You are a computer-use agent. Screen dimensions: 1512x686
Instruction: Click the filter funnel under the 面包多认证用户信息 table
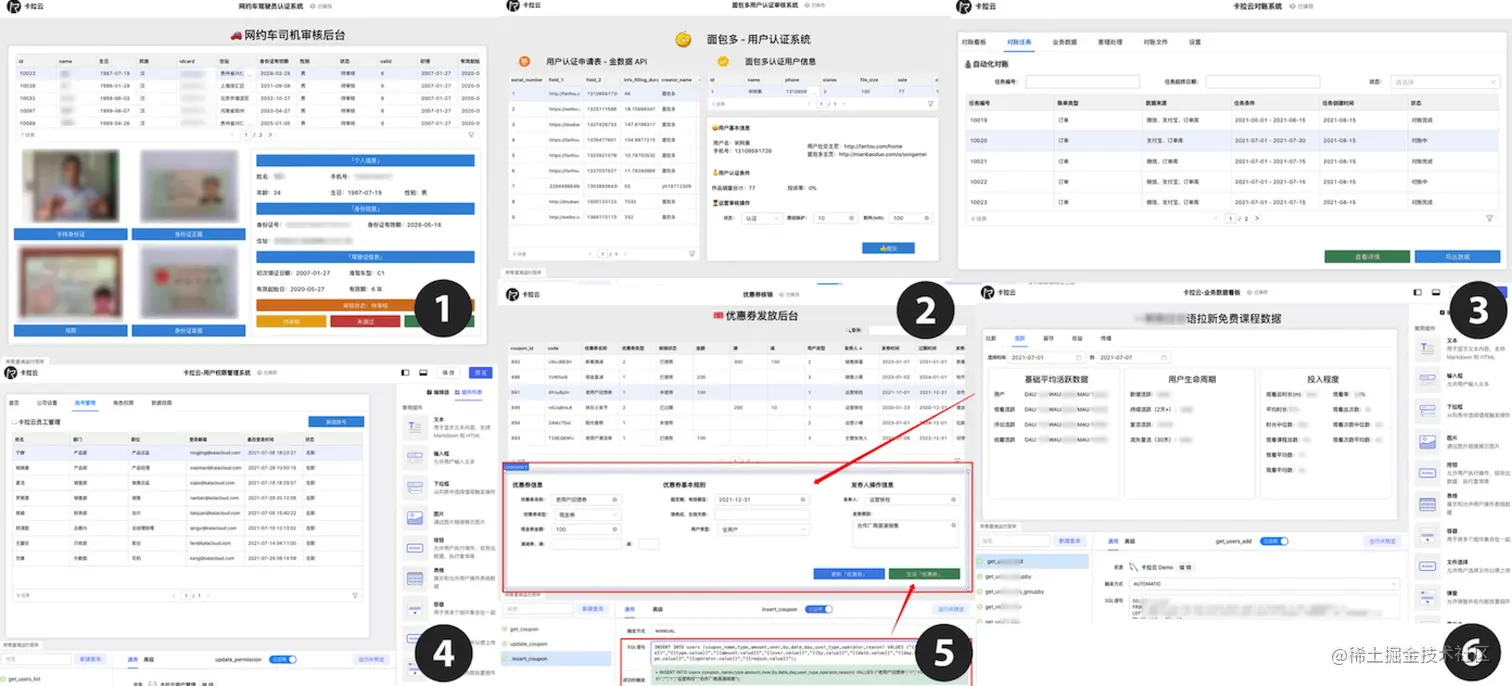930,103
